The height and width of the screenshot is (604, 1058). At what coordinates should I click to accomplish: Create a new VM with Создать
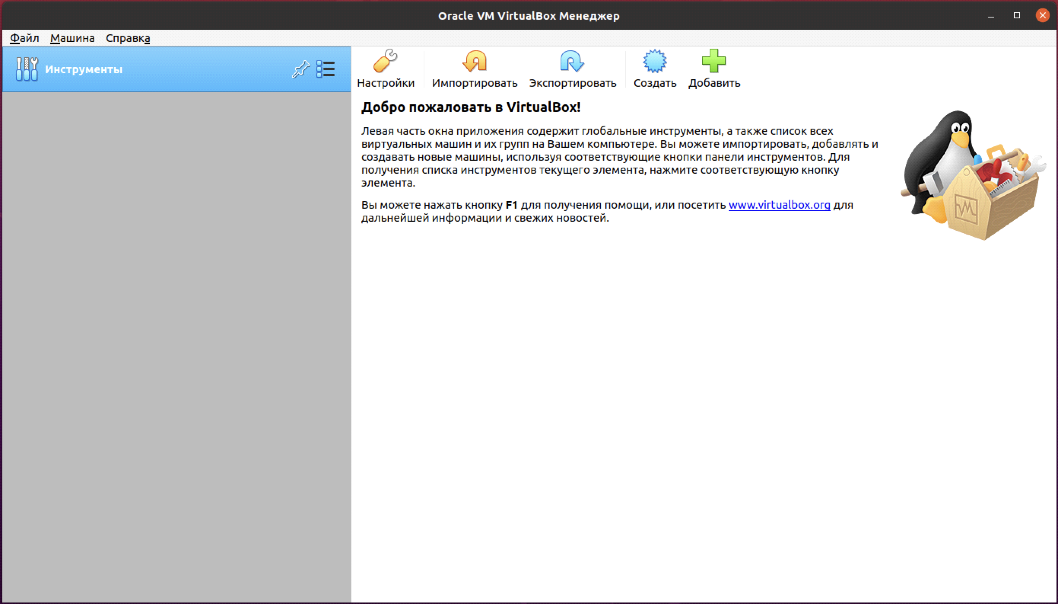[655, 69]
